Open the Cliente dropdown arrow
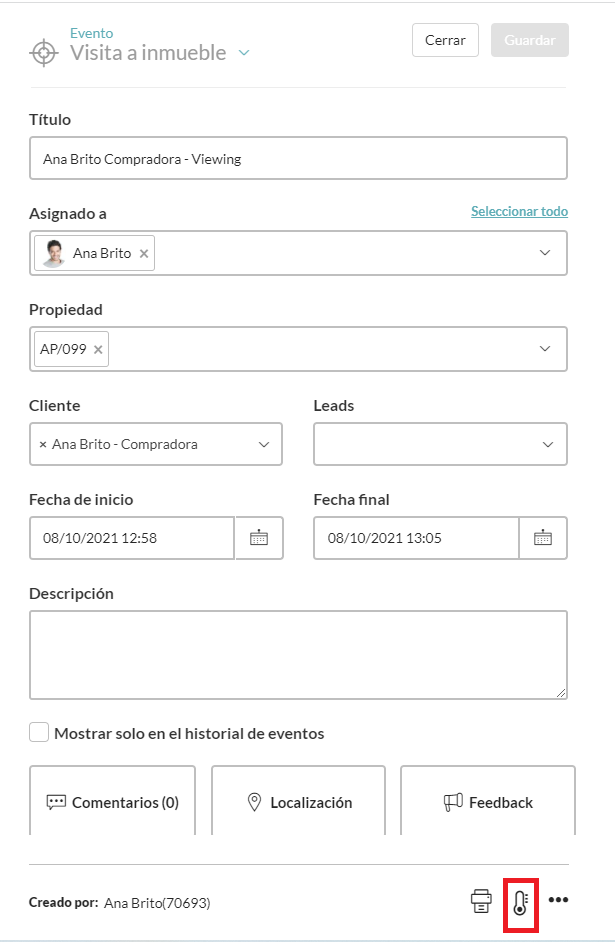 pyautogui.click(x=264, y=444)
